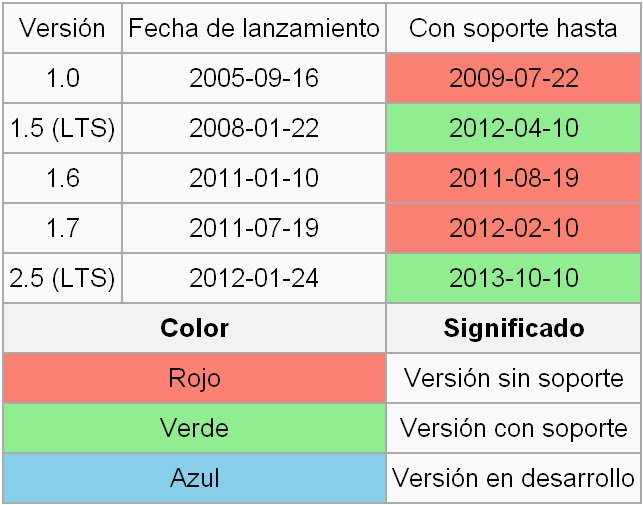This screenshot has height=505, width=643.
Task: Click the red 2009-07-22 support cell
Action: tap(513, 78)
